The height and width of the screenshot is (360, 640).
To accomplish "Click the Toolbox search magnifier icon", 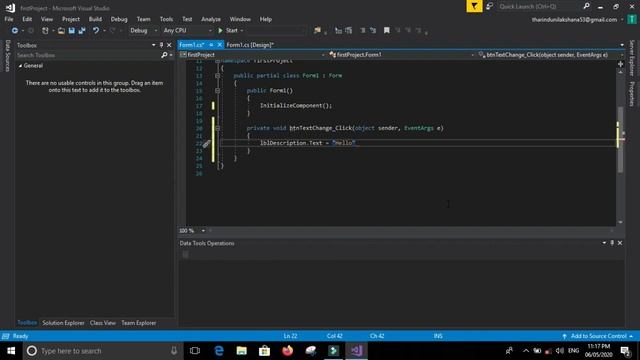I will click(x=164, y=55).
